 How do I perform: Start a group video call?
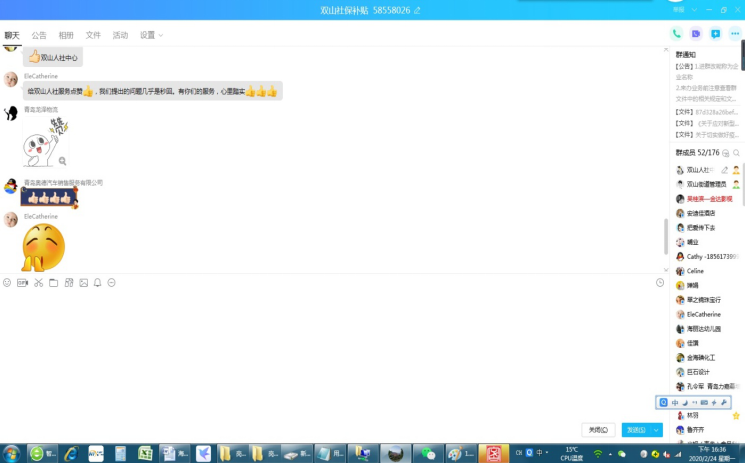coord(696,34)
